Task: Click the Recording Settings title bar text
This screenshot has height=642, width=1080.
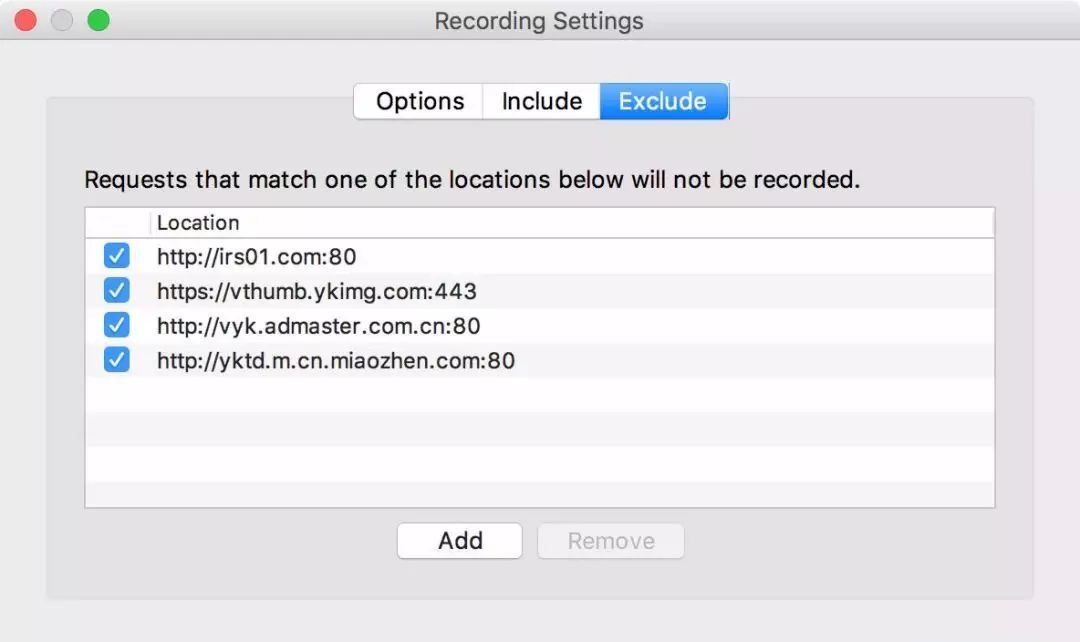Action: [539, 21]
